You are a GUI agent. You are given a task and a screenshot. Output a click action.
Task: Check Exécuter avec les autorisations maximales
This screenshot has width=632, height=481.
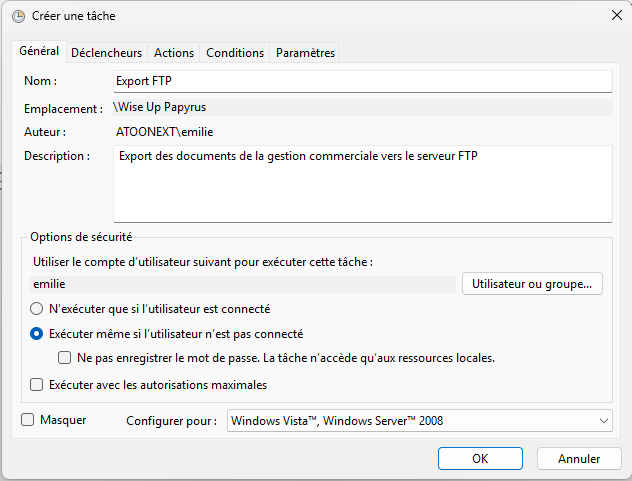coord(37,384)
